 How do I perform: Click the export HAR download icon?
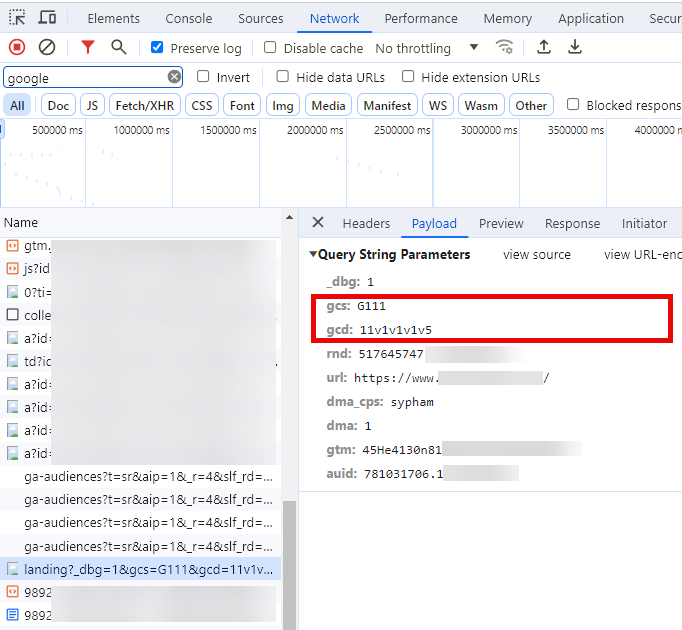tap(575, 47)
